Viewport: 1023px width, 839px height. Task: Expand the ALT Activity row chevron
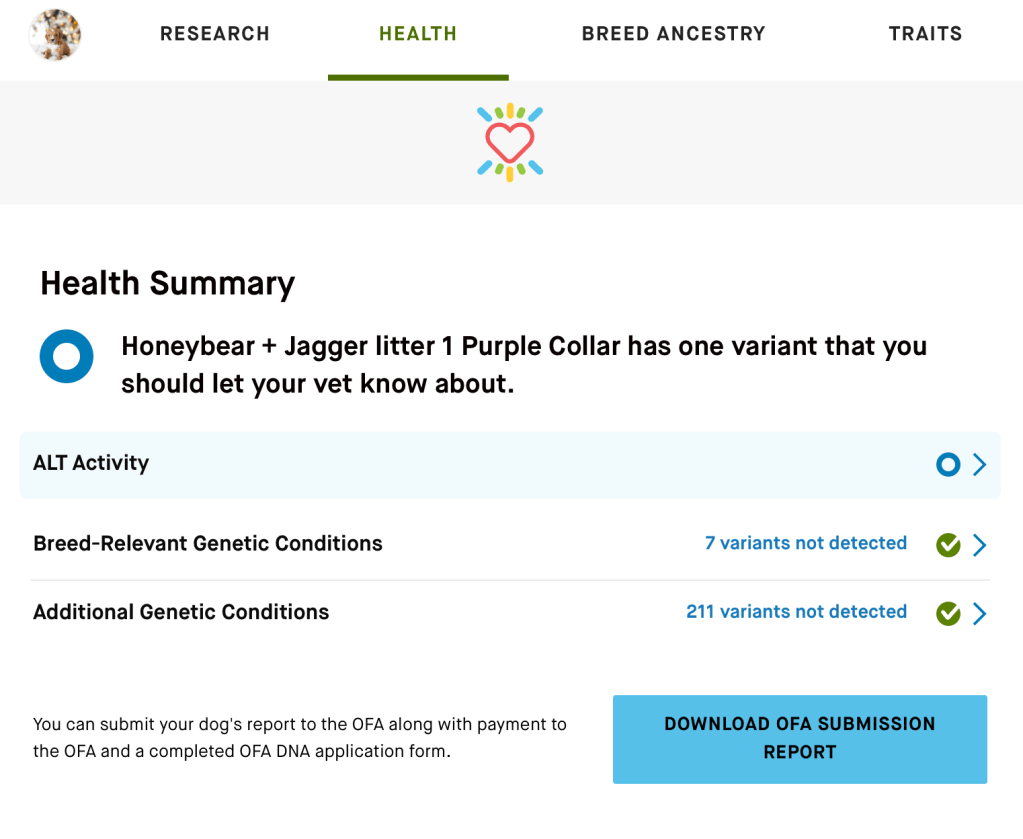pyautogui.click(x=980, y=465)
